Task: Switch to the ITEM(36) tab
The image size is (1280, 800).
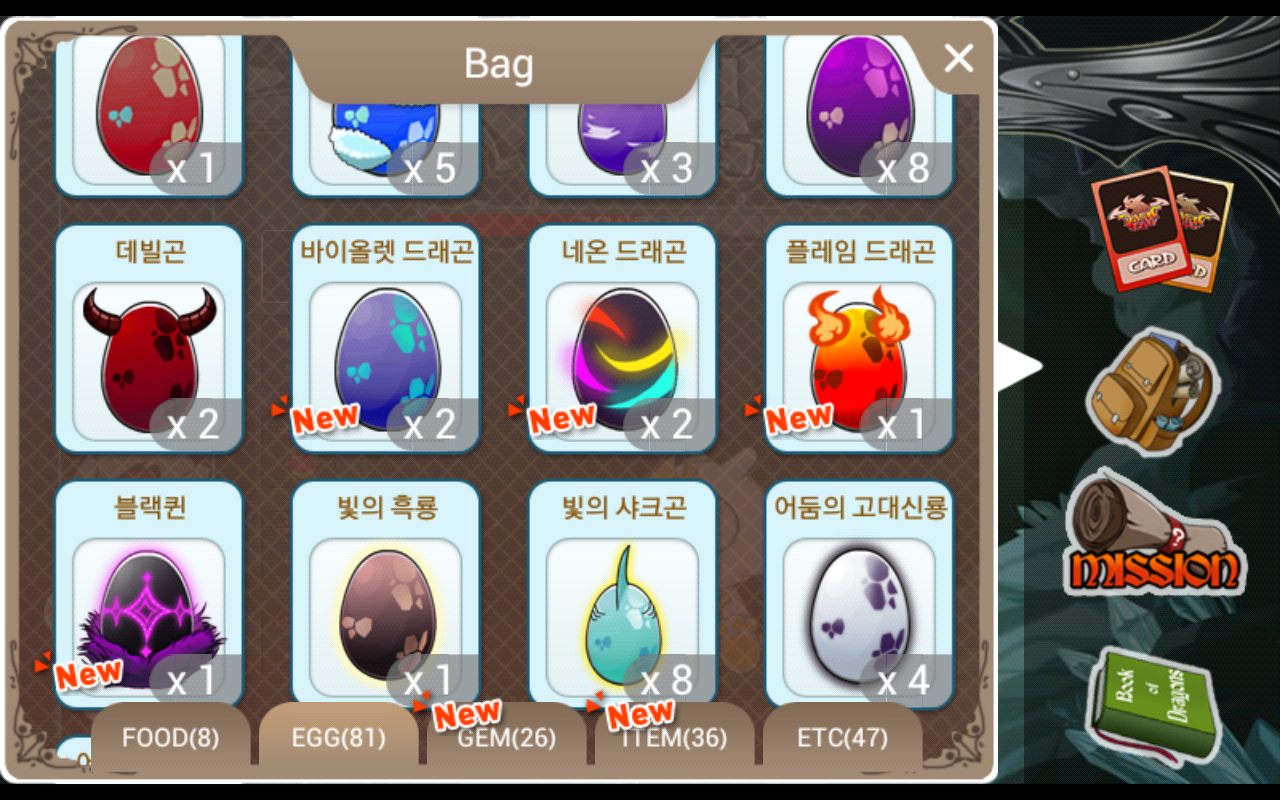Action: (674, 738)
